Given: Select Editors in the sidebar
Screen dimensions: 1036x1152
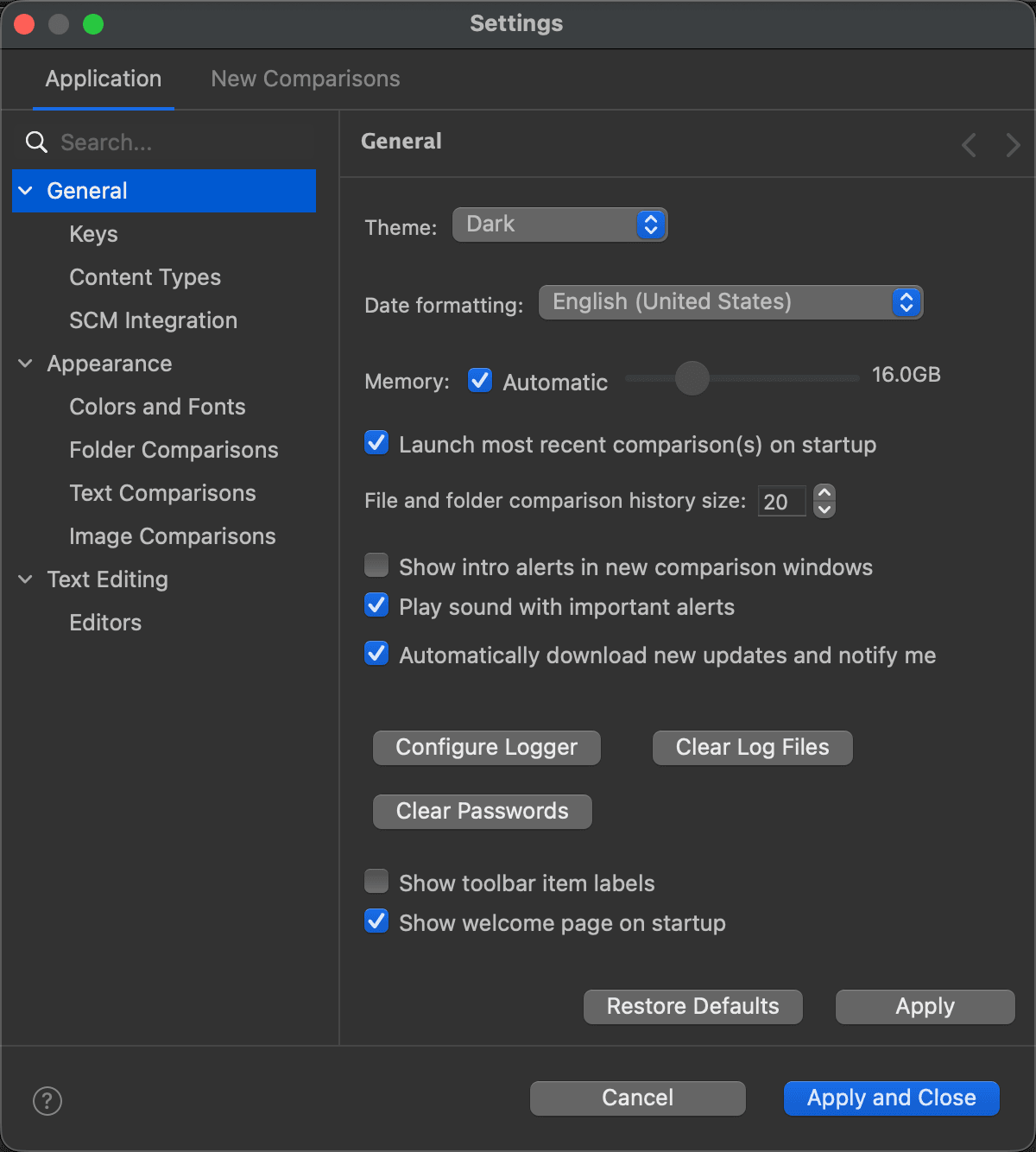Looking at the screenshot, I should [105, 623].
